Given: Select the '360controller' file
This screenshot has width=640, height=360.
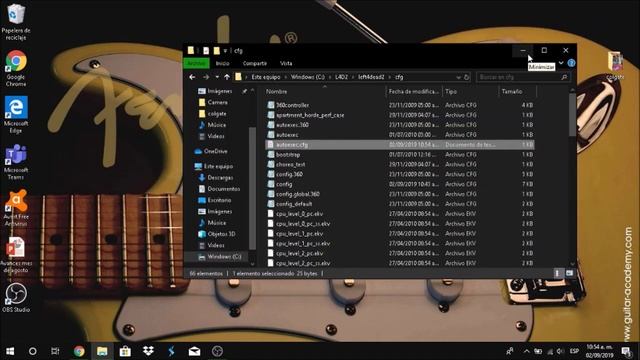Looking at the screenshot, I should (x=400, y=105).
